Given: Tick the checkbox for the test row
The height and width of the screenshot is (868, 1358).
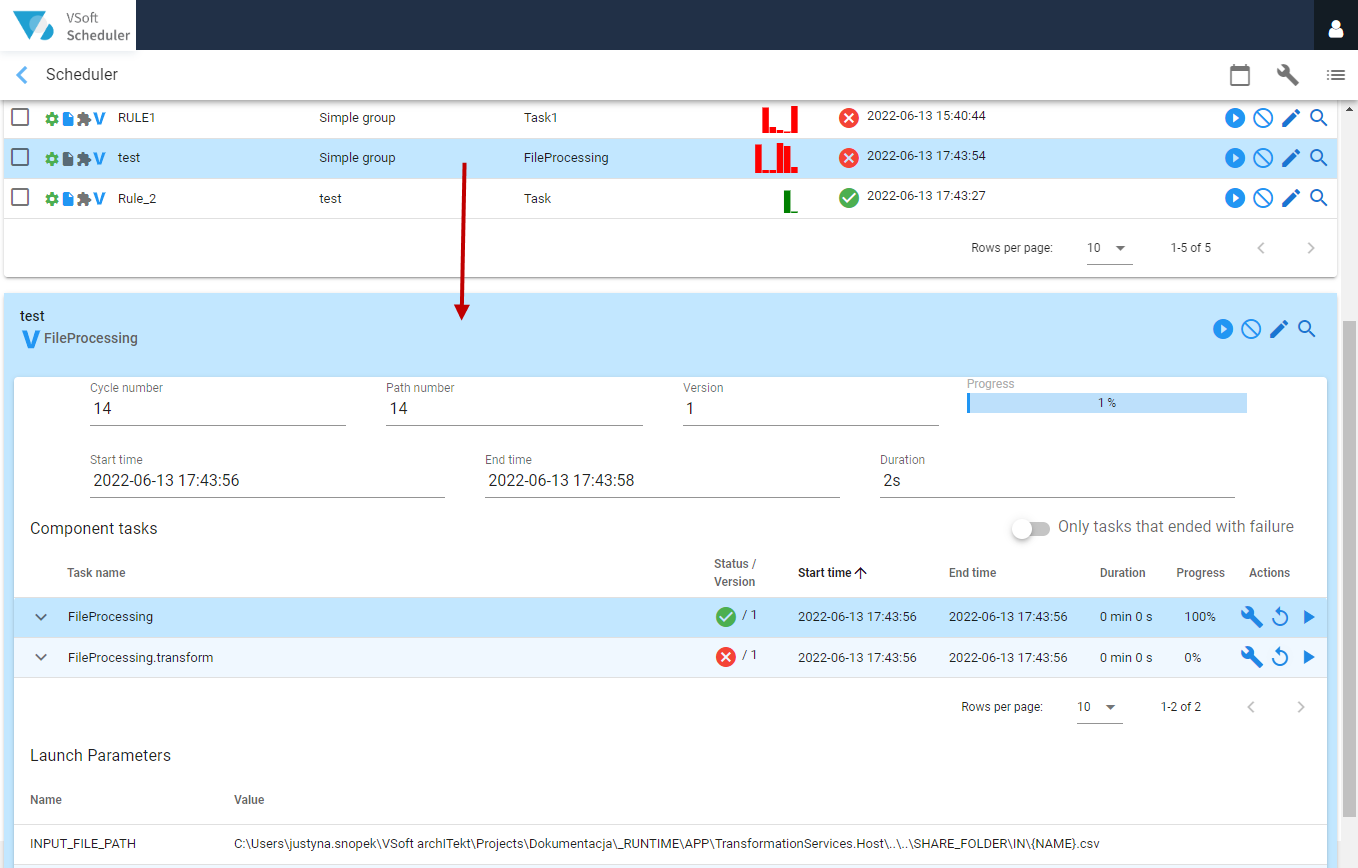Looking at the screenshot, I should 20,157.
